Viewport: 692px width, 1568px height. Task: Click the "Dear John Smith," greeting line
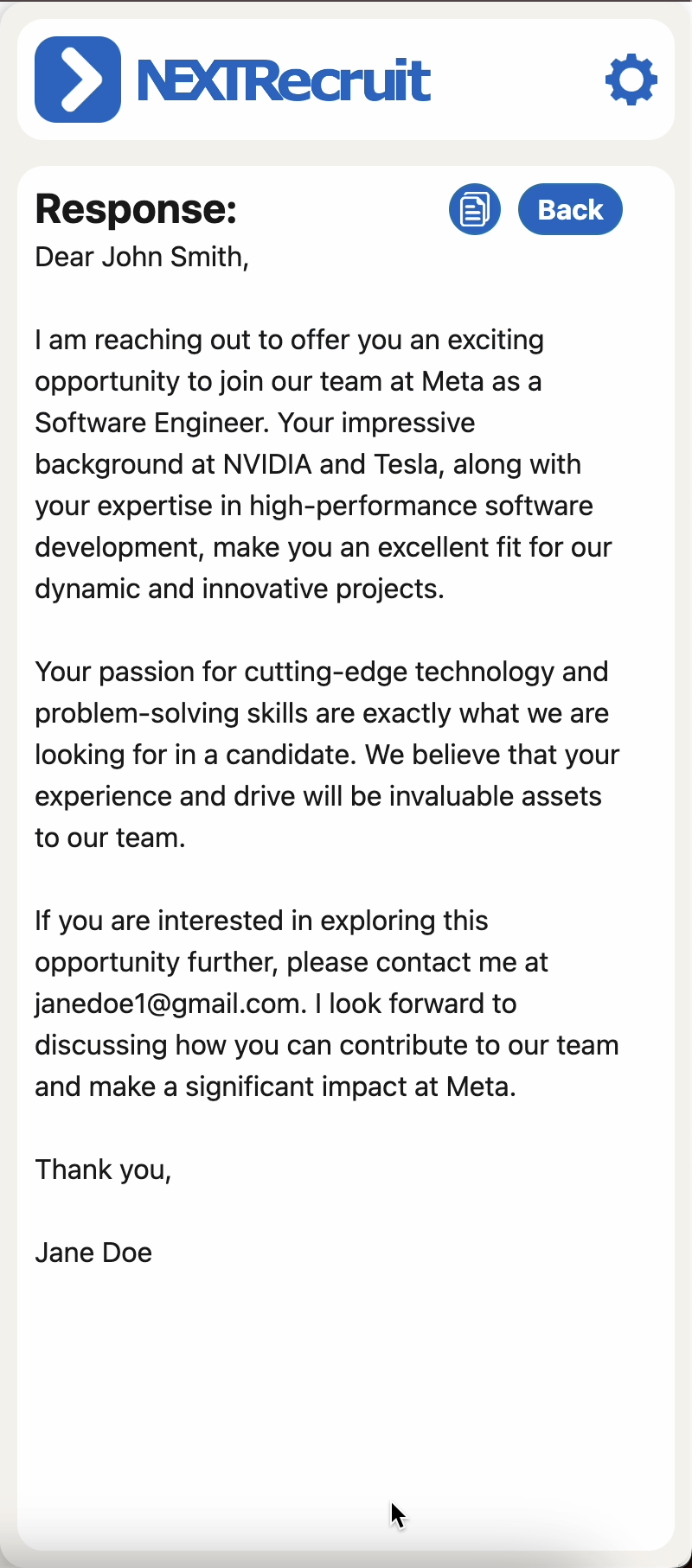142,257
